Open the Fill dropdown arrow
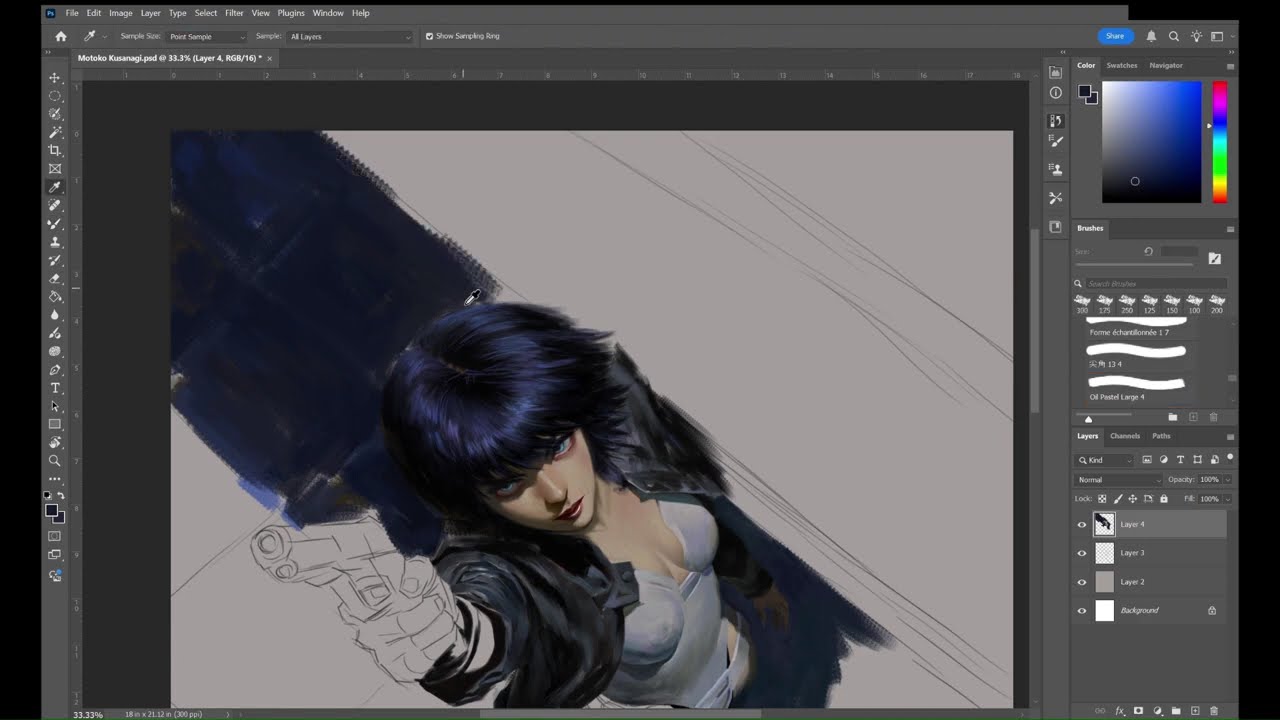Viewport: 1280px width, 720px height. (x=1228, y=499)
